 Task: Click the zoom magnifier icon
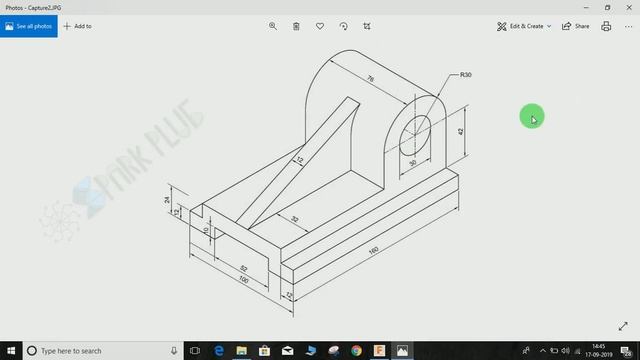[x=273, y=26]
